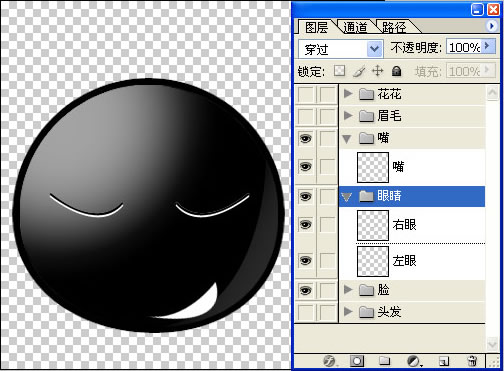
Task: Delete the selected layer with the trash icon
Action: (x=472, y=361)
